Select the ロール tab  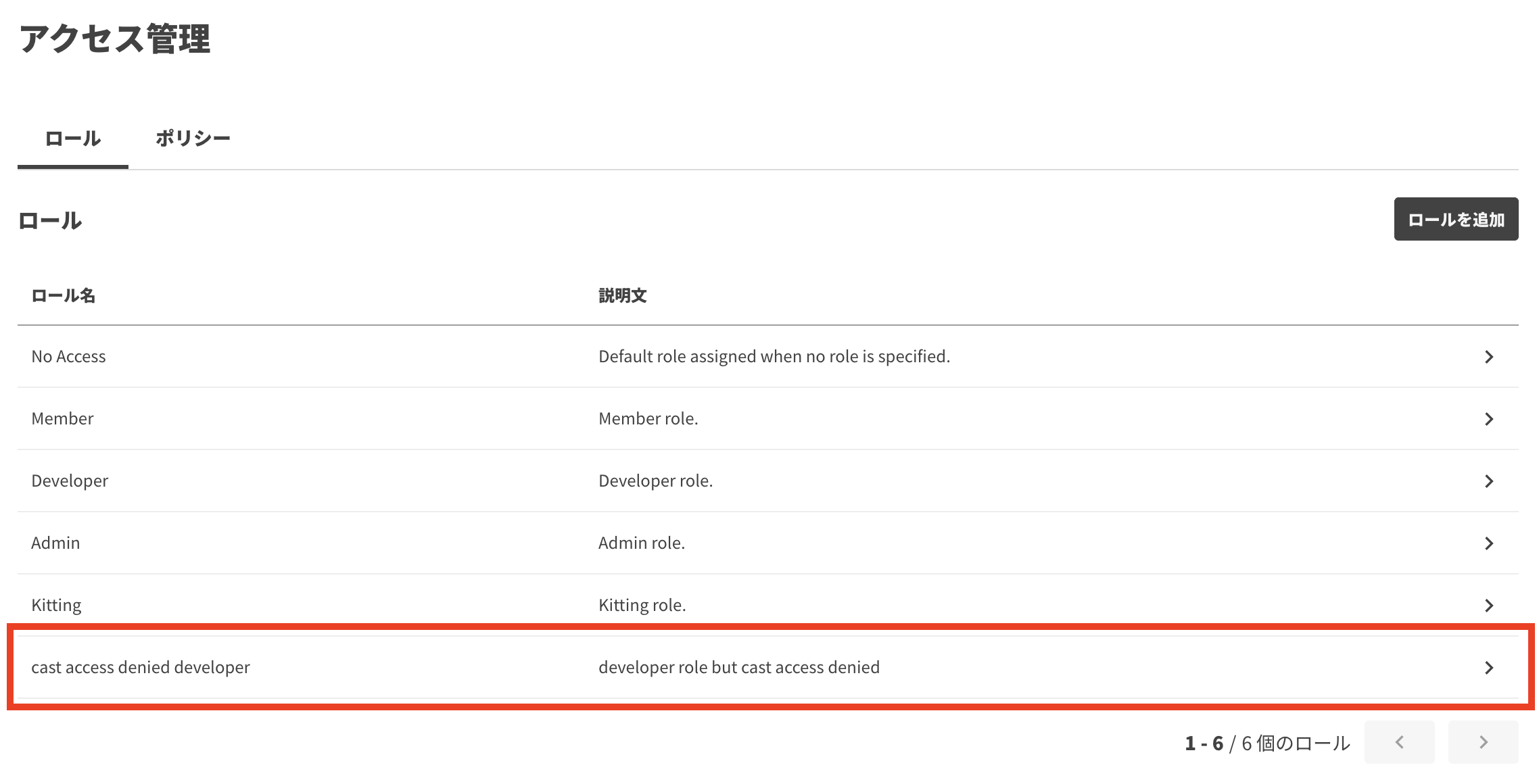point(73,139)
